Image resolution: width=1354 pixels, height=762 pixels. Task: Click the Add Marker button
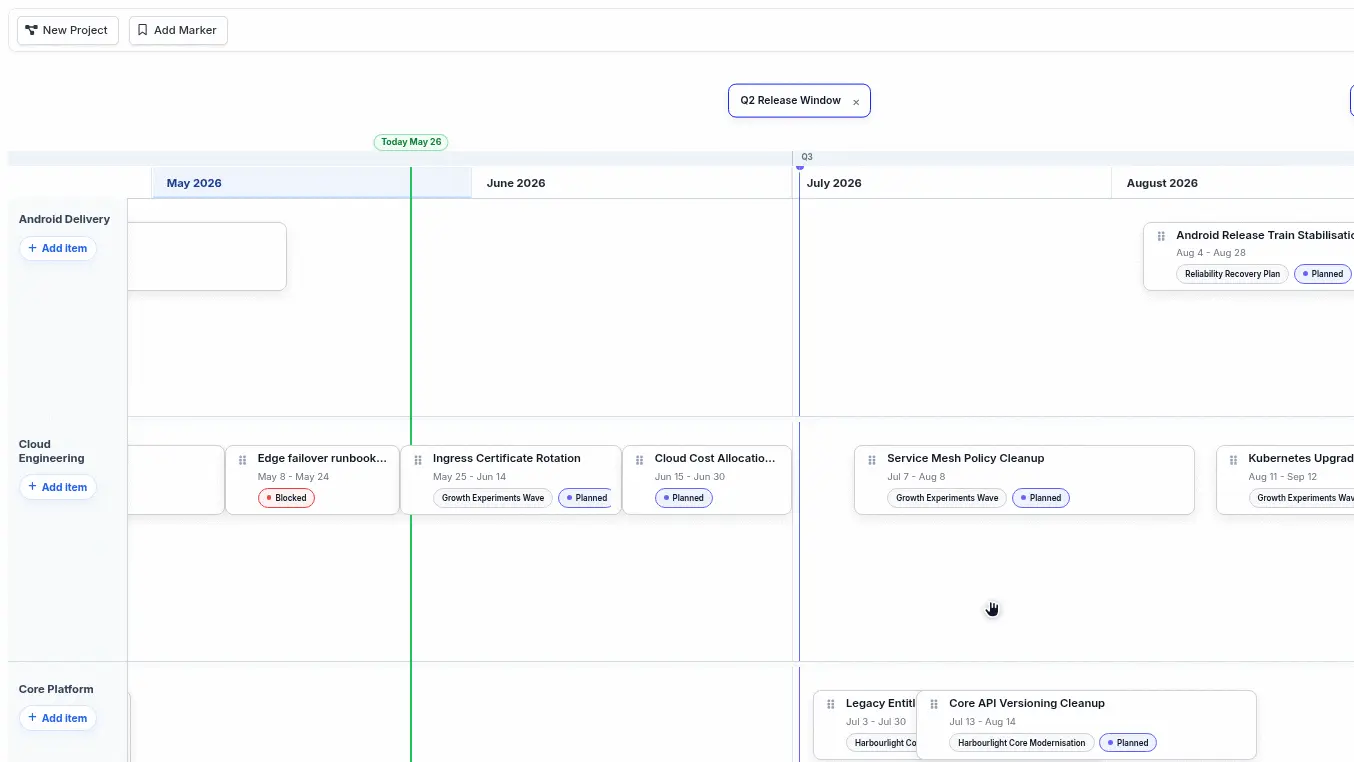[x=178, y=30]
